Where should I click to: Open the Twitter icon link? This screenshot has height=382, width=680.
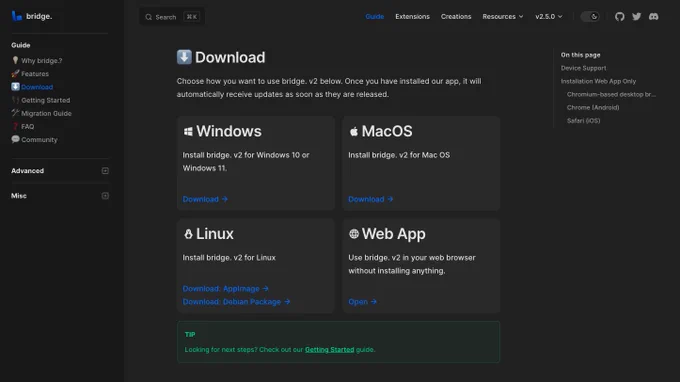pyautogui.click(x=636, y=16)
